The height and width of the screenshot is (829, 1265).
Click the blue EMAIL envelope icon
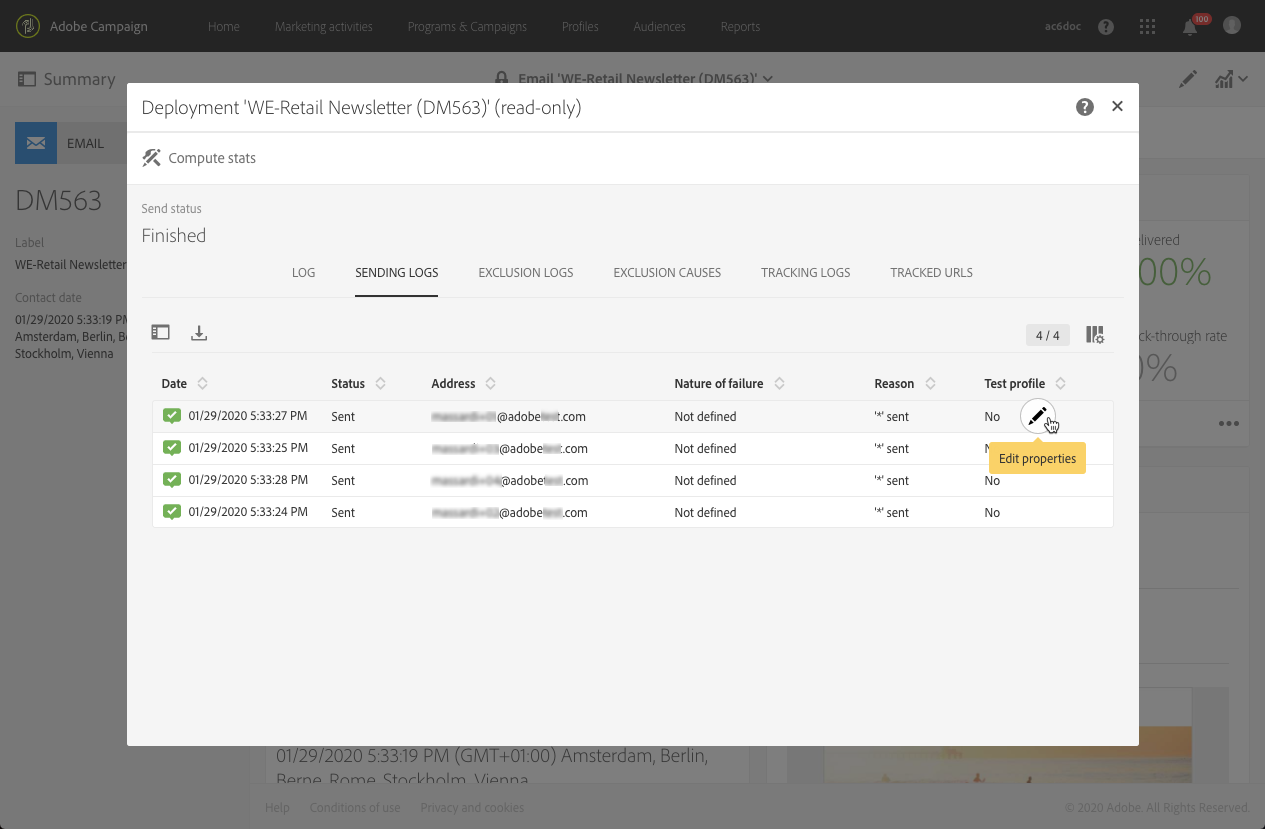[x=36, y=143]
